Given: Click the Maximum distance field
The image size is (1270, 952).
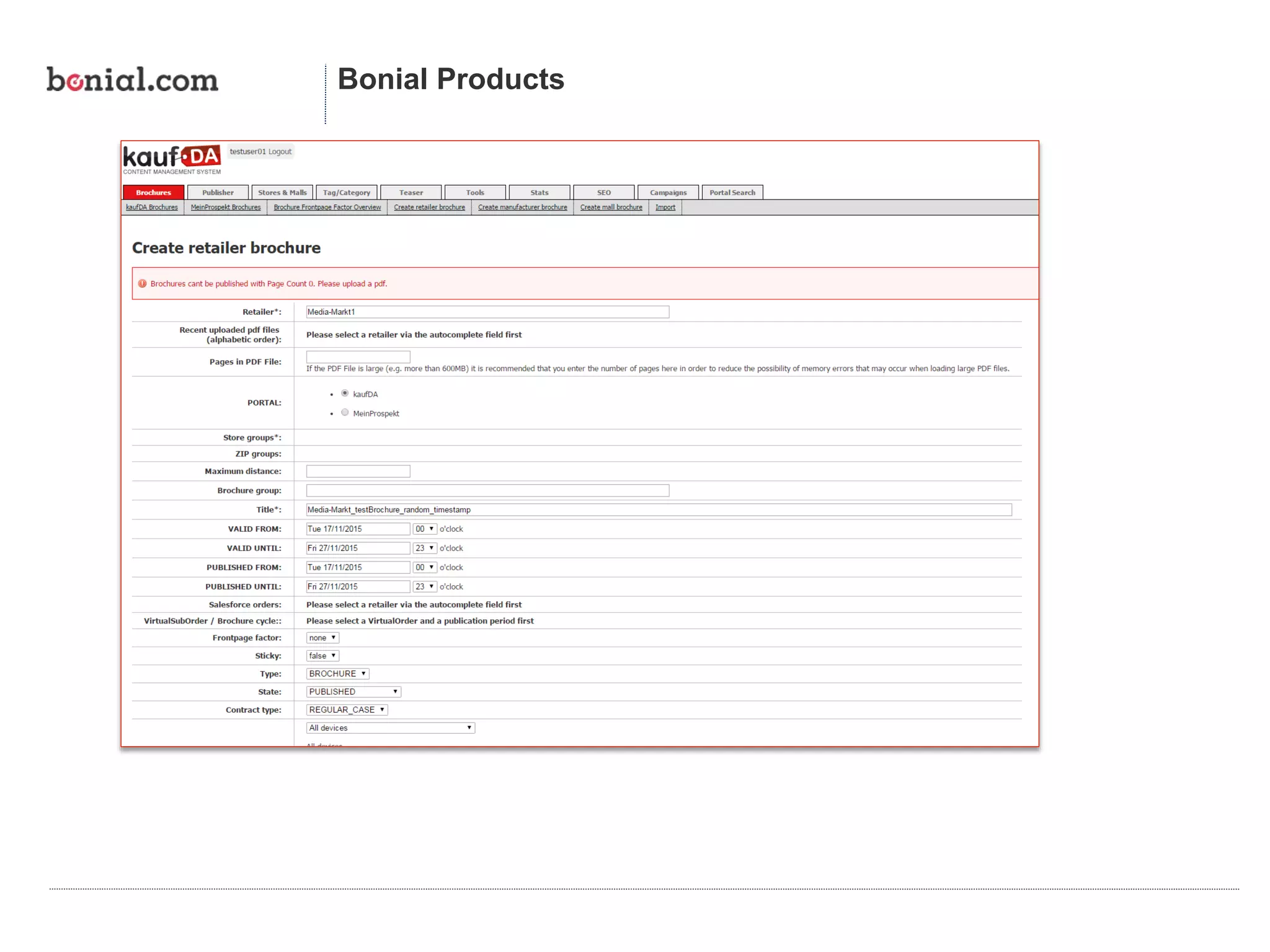Looking at the screenshot, I should [x=358, y=471].
